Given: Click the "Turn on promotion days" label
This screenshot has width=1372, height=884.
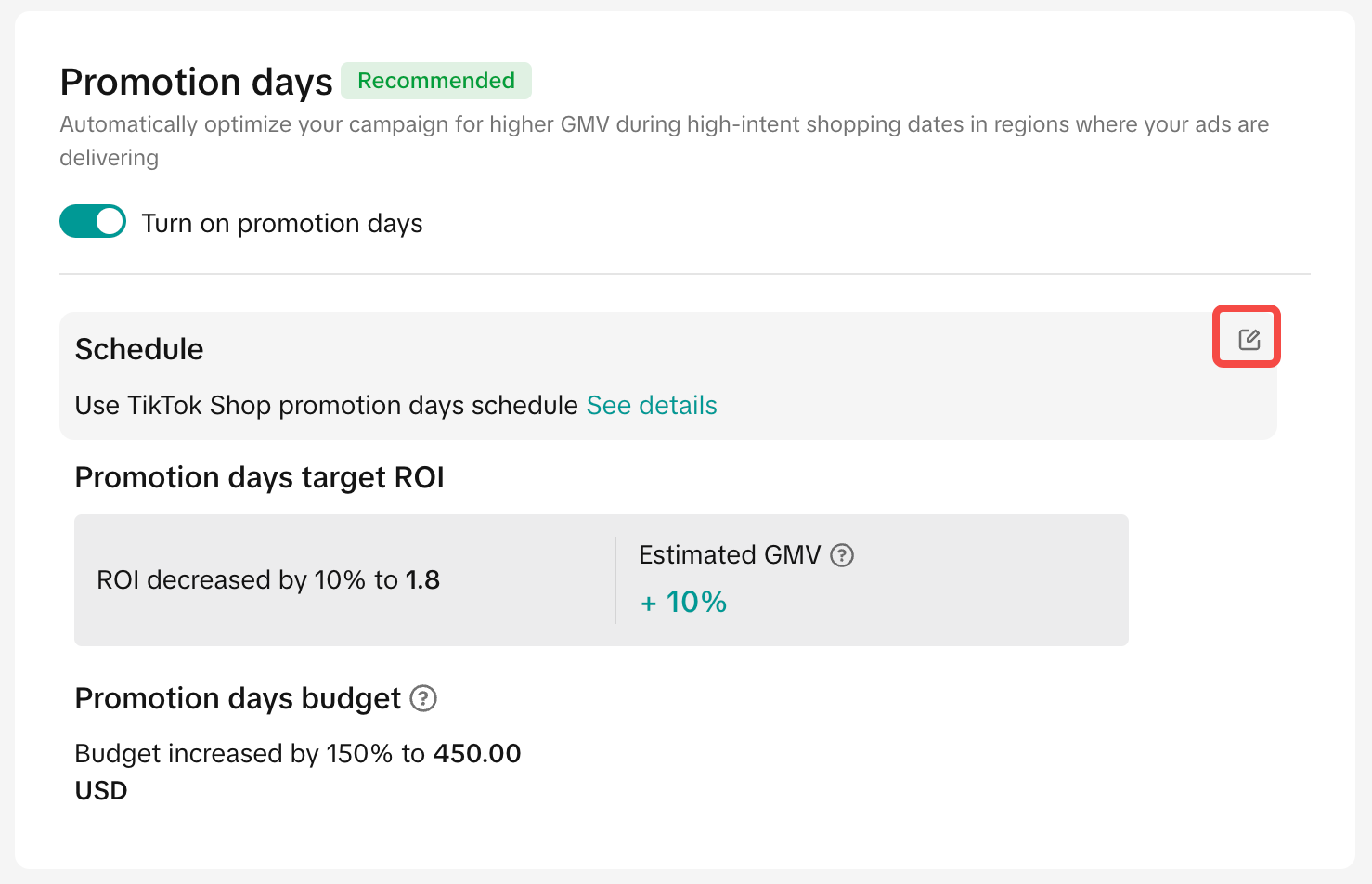Looking at the screenshot, I should 282,224.
